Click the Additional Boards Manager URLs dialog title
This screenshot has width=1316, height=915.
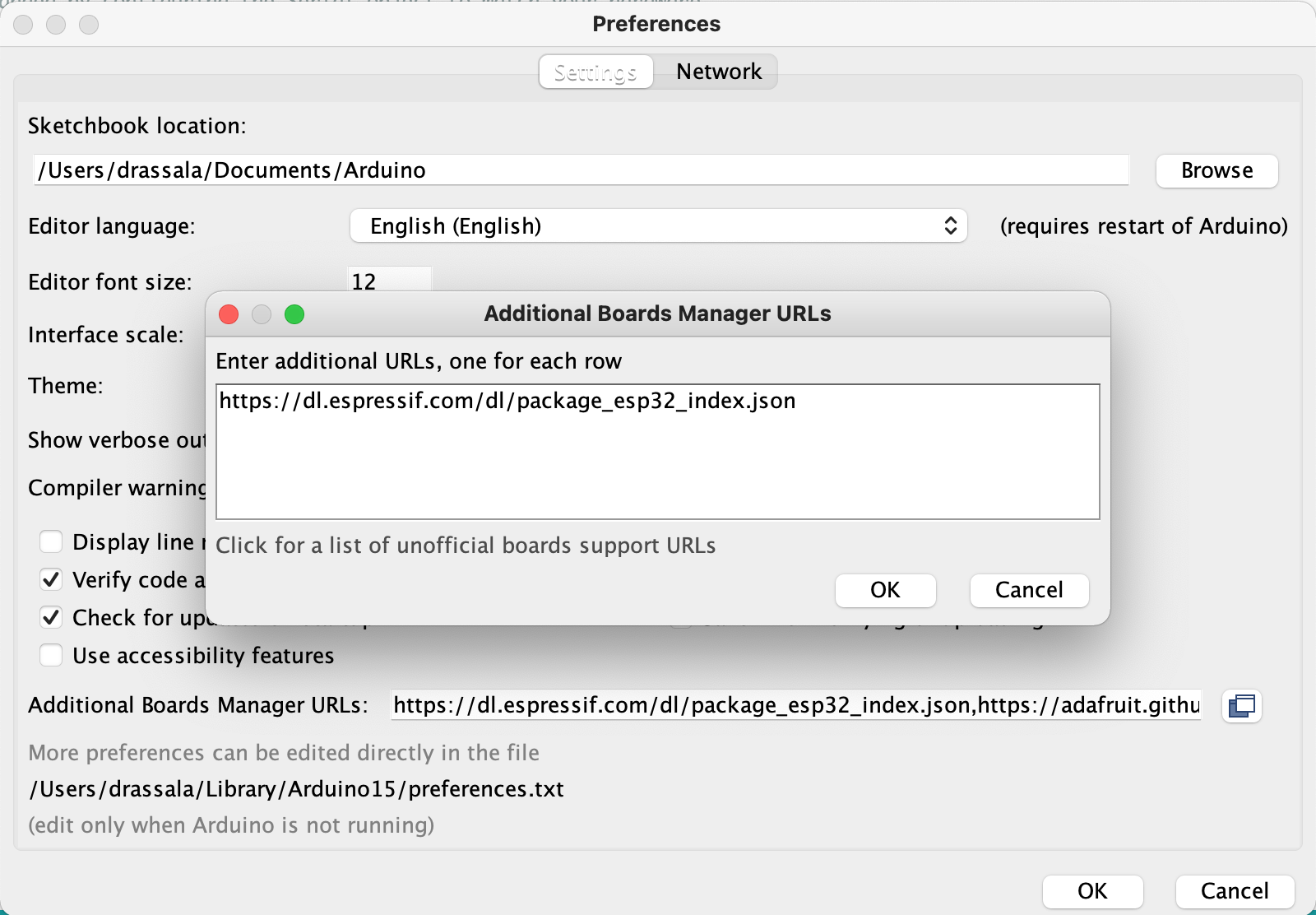click(658, 314)
